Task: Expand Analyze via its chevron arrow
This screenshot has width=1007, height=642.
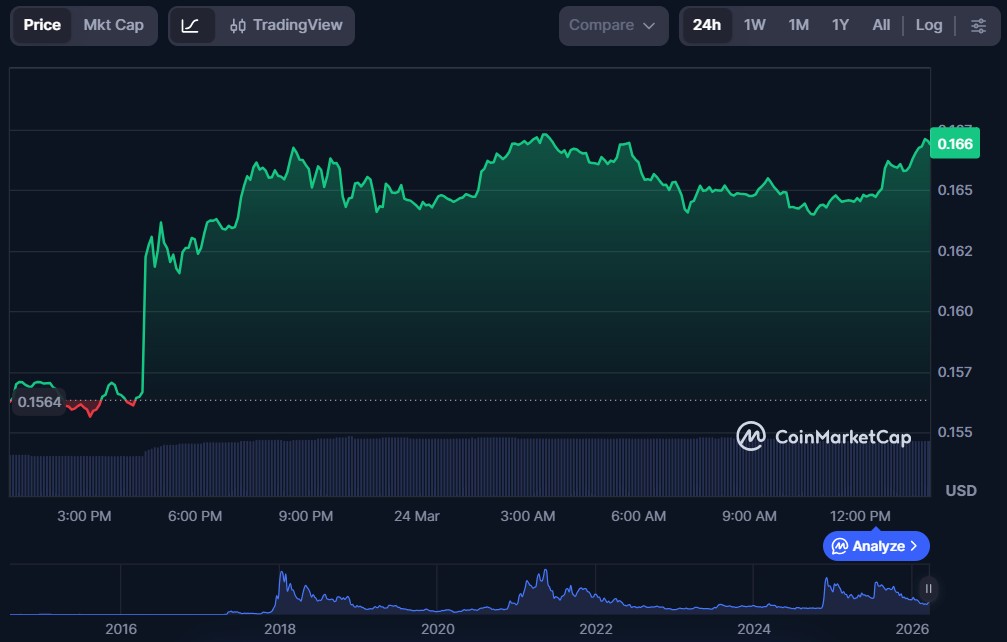Action: tap(913, 546)
